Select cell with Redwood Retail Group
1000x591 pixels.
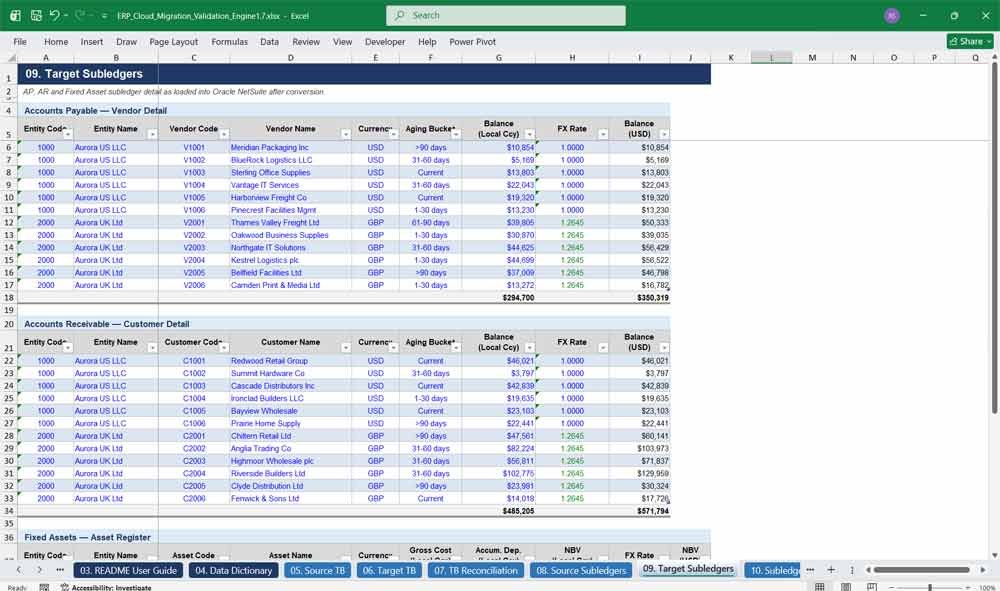290,361
